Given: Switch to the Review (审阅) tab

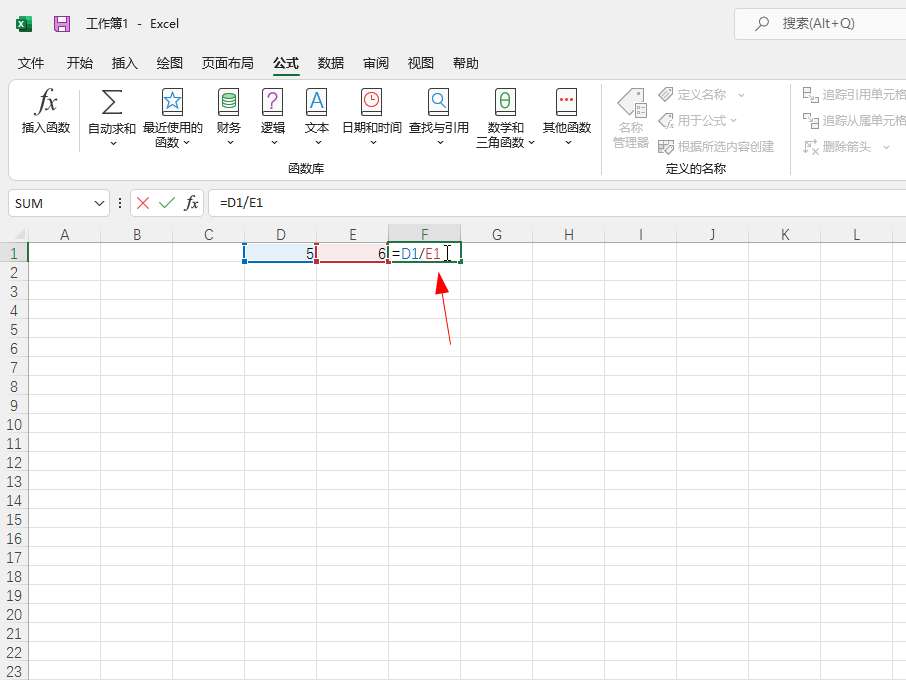Looking at the screenshot, I should [x=376, y=63].
